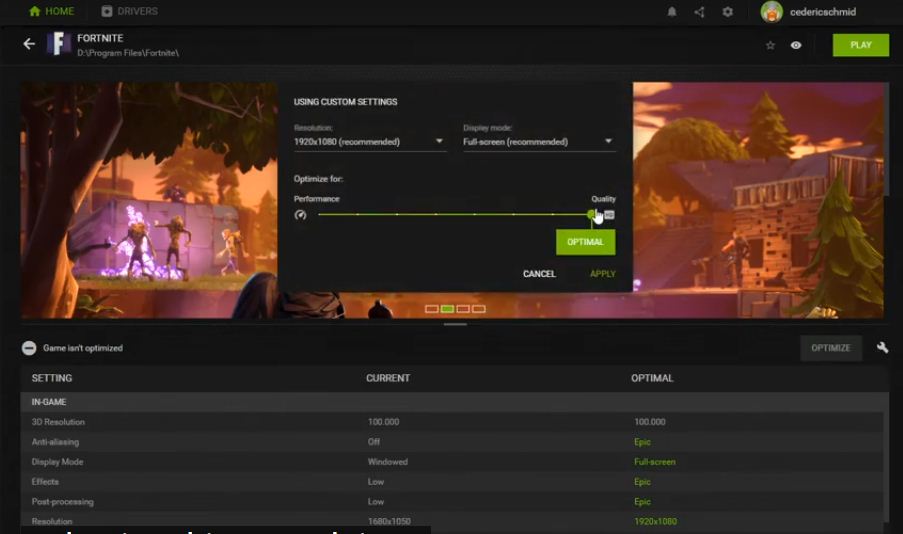
Task: Click the share icon in top bar
Action: (699, 12)
